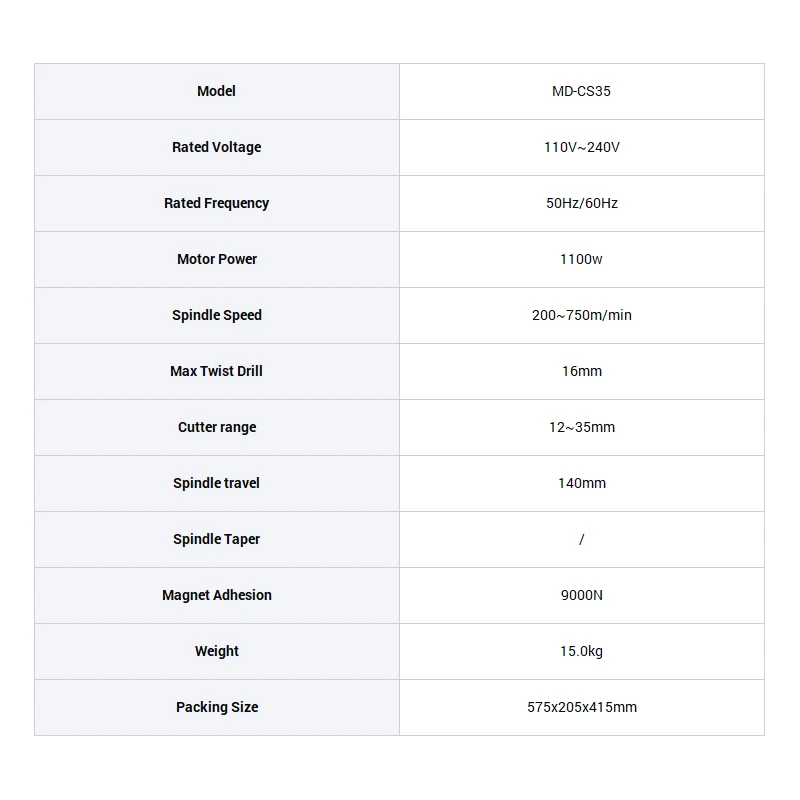Select the 140mm travel value
The image size is (800, 800).
tap(581, 483)
